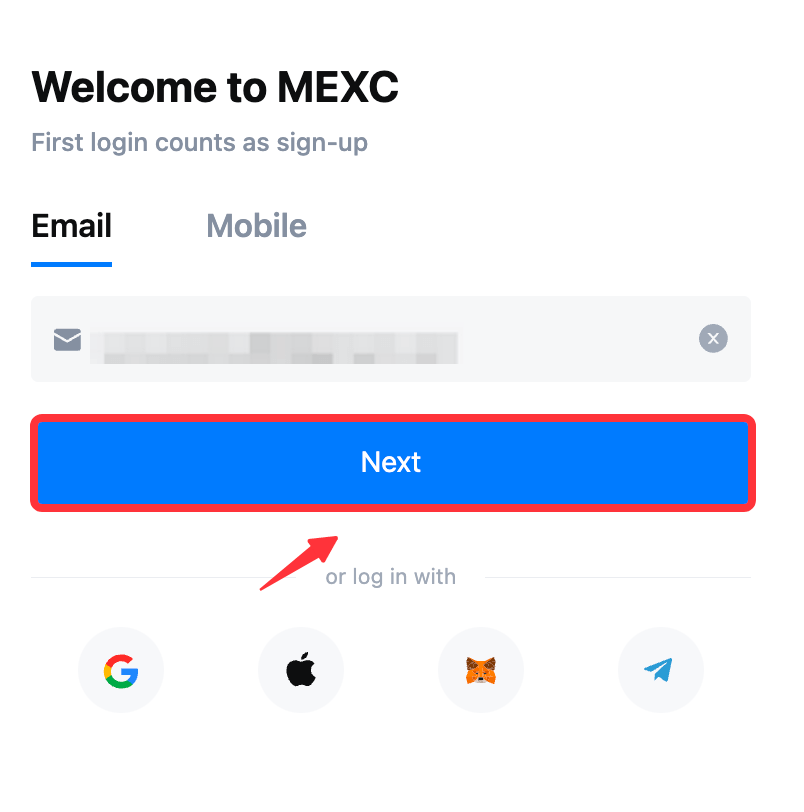Click the 'First login counts as sign-up' text

pos(199,142)
